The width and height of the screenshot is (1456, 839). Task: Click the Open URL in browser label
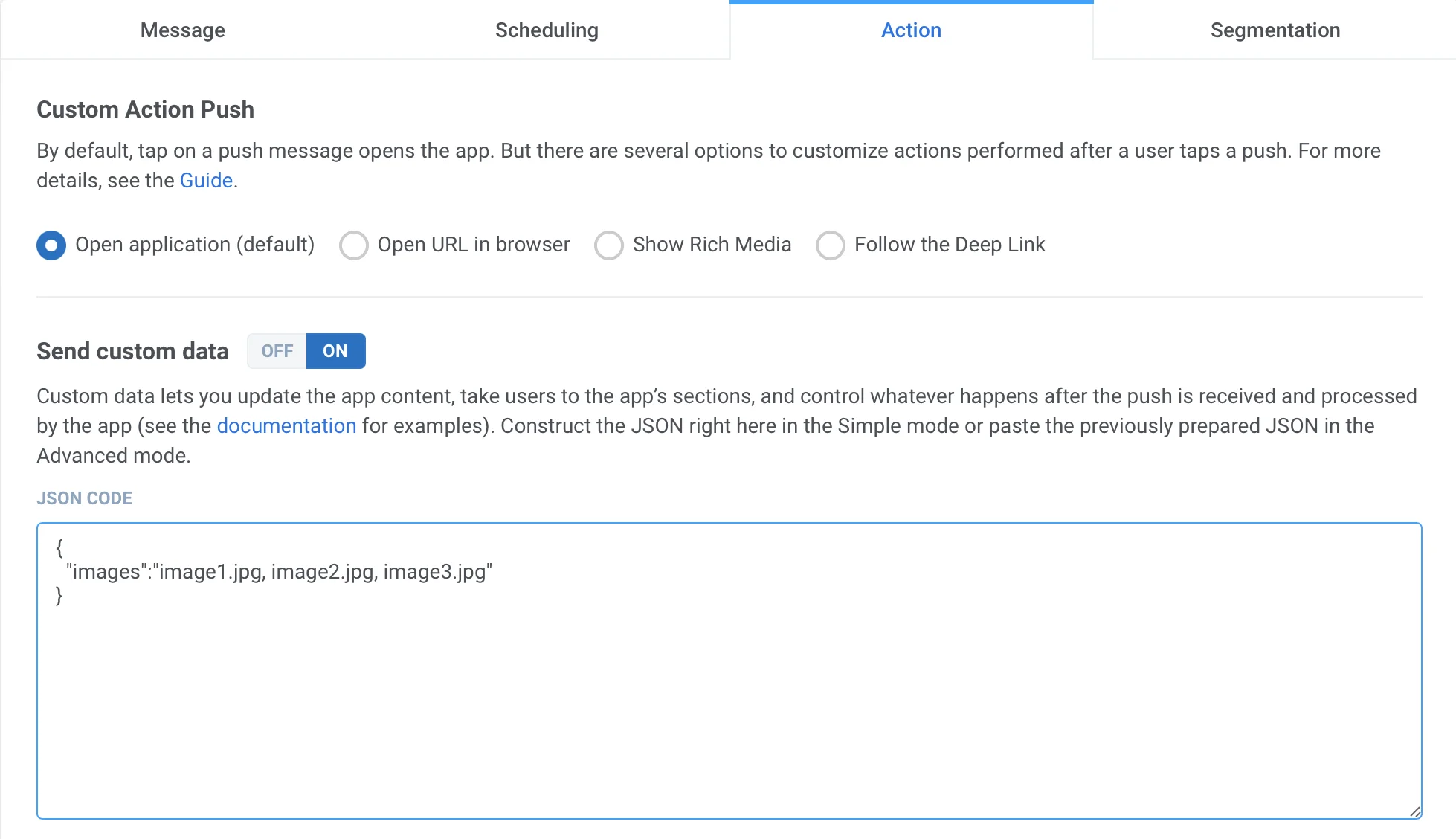(473, 245)
